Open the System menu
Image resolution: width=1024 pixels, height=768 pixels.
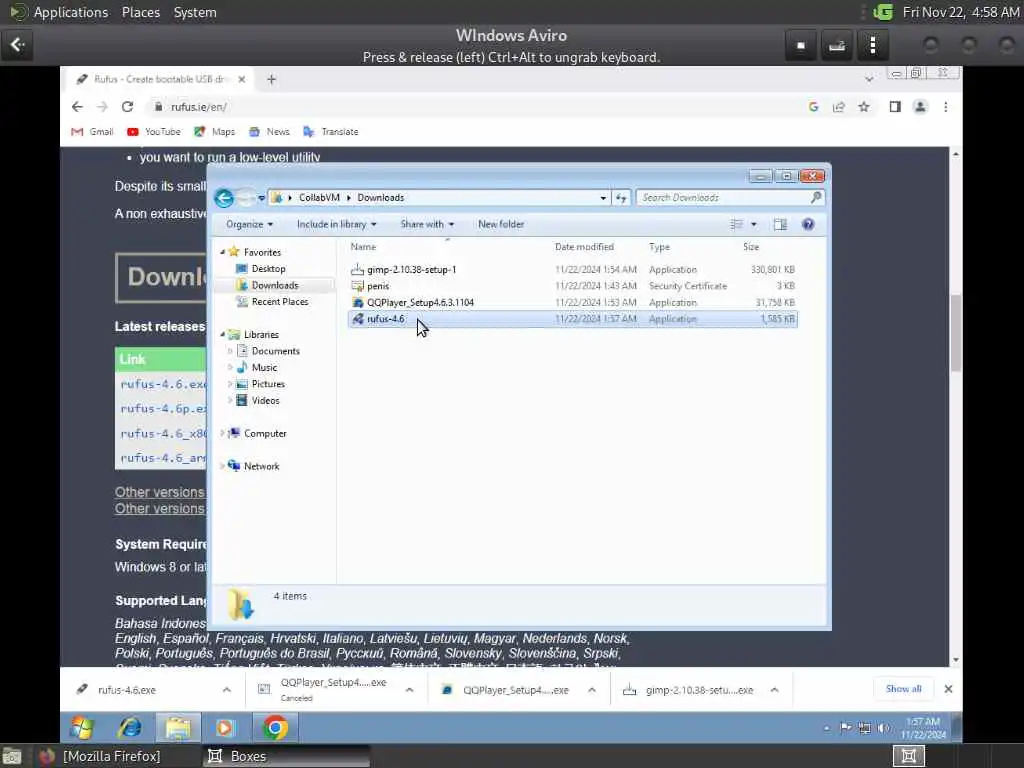click(195, 12)
